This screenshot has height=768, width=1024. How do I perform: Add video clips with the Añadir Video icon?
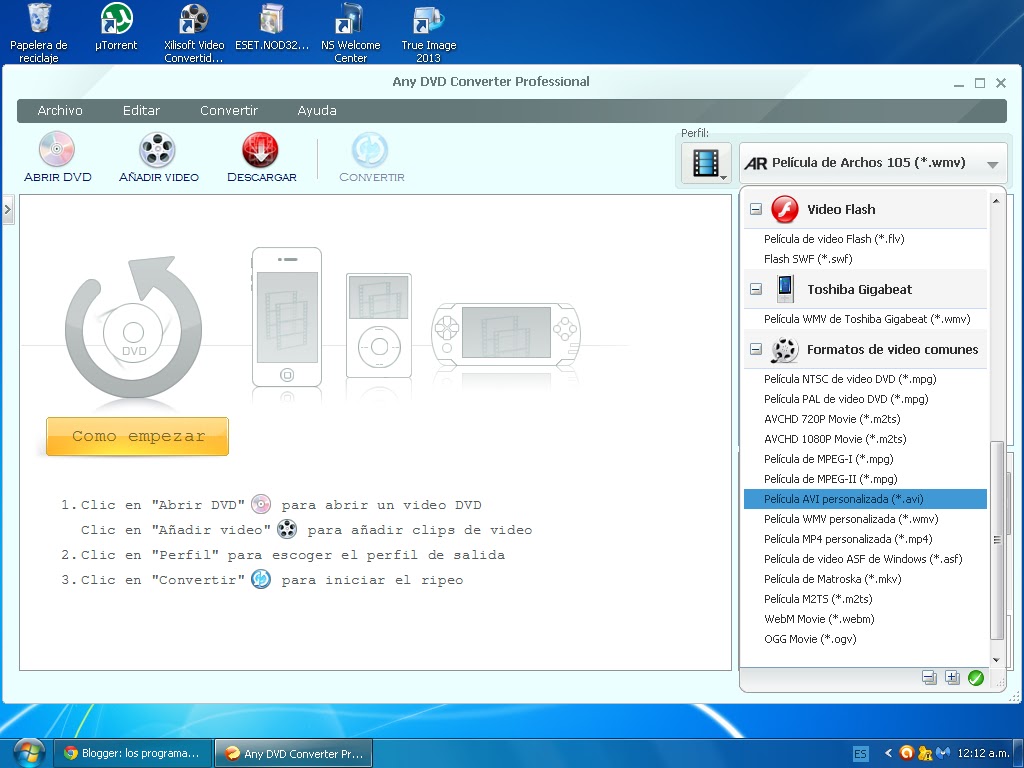pyautogui.click(x=158, y=156)
